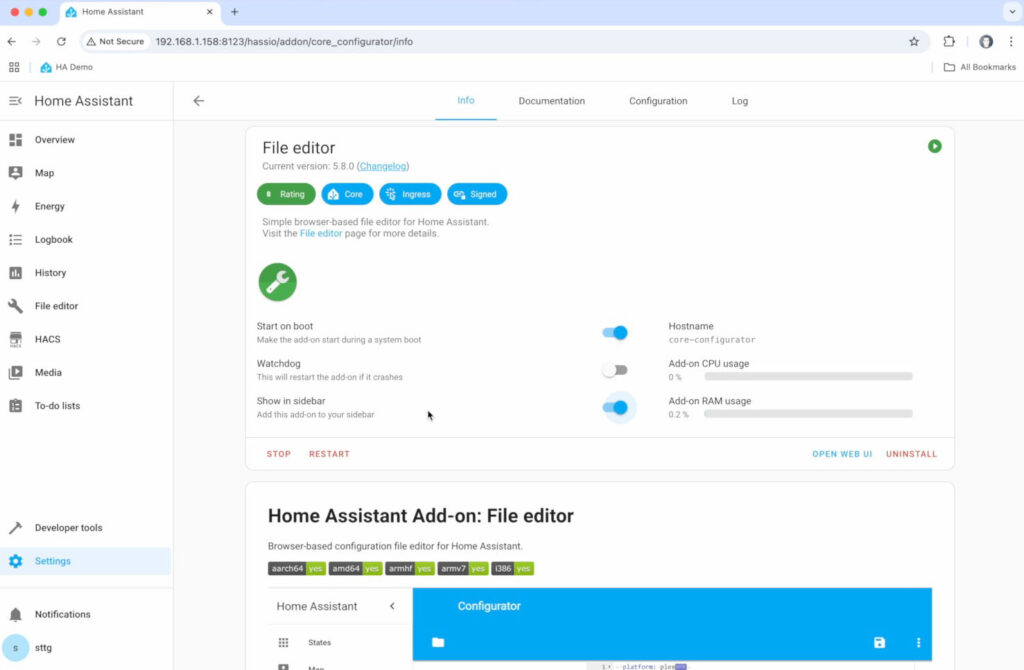Open the sttg user avatar

pyautogui.click(x=16, y=648)
